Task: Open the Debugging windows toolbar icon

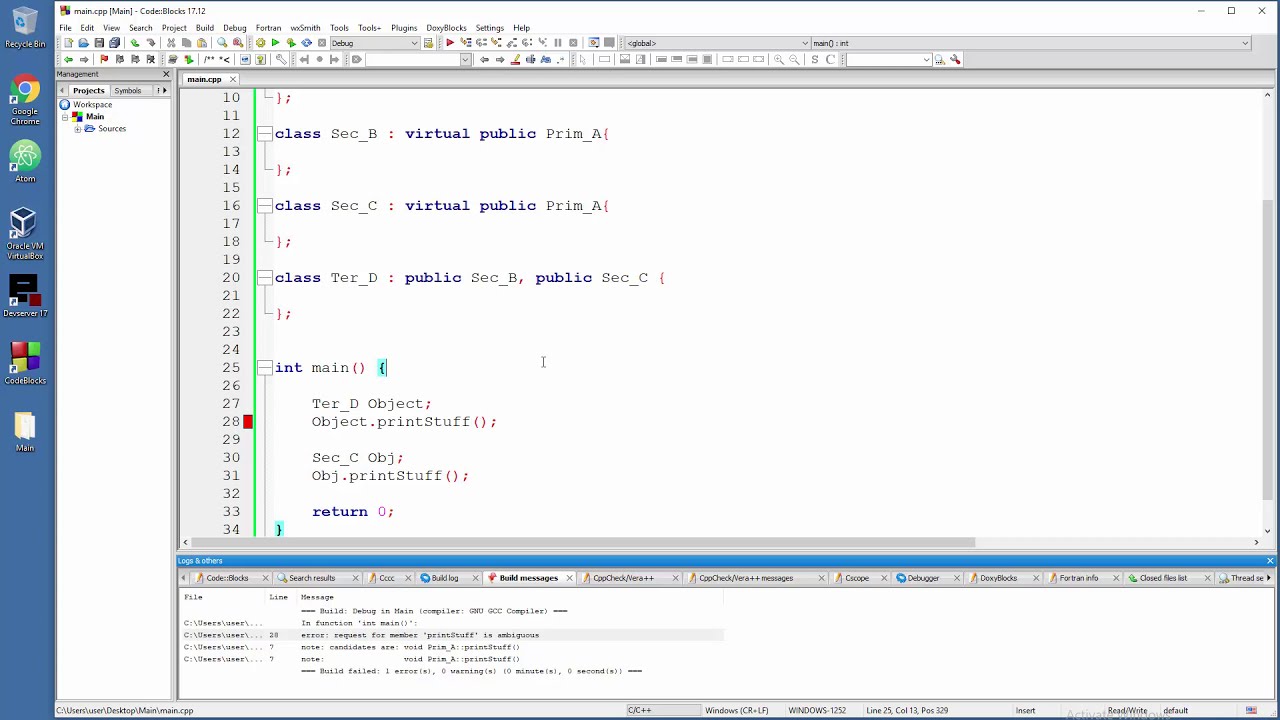Action: click(x=593, y=43)
